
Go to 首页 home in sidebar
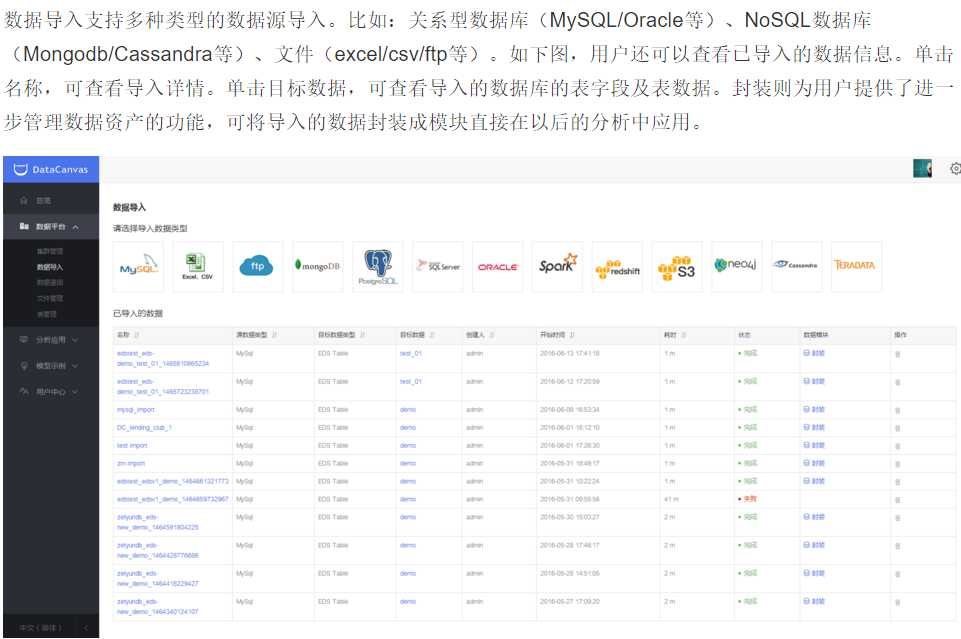coord(43,200)
